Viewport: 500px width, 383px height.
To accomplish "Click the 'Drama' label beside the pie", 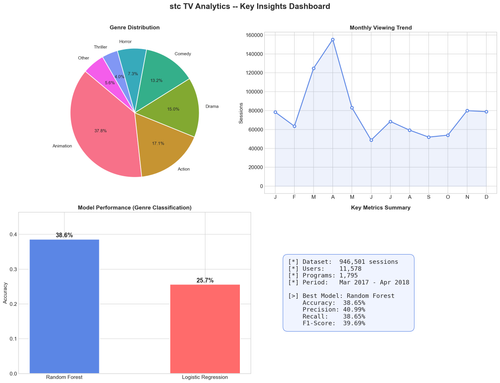I will 212,106.
